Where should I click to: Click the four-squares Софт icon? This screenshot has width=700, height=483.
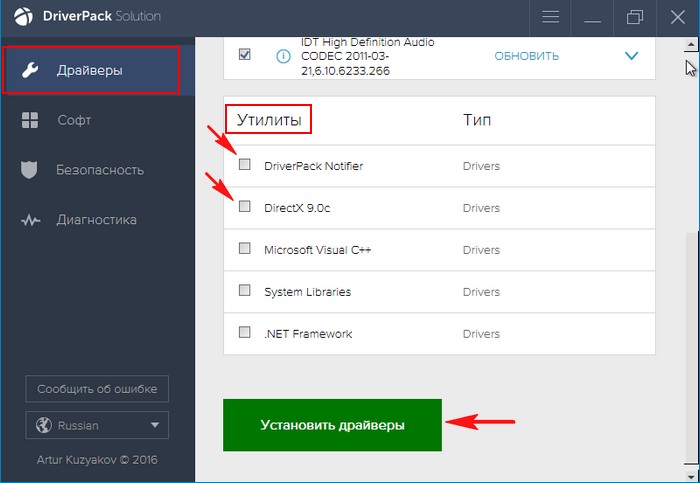[30, 120]
